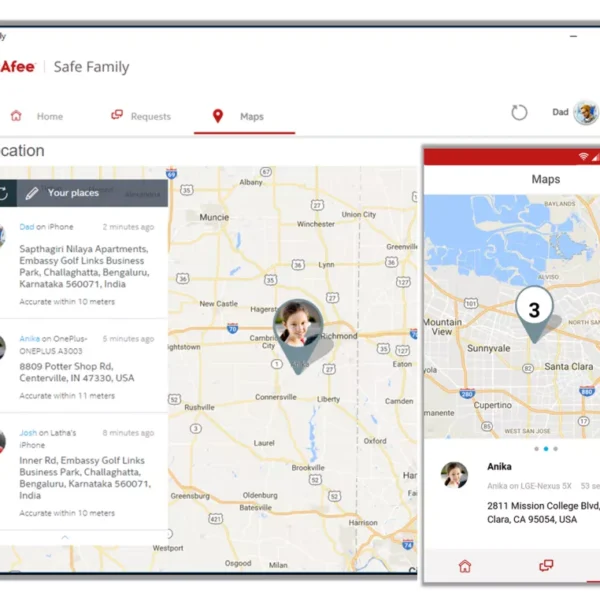The width and height of the screenshot is (600, 600).
Task: Tap the middle page indicator dot
Action: (x=545, y=449)
